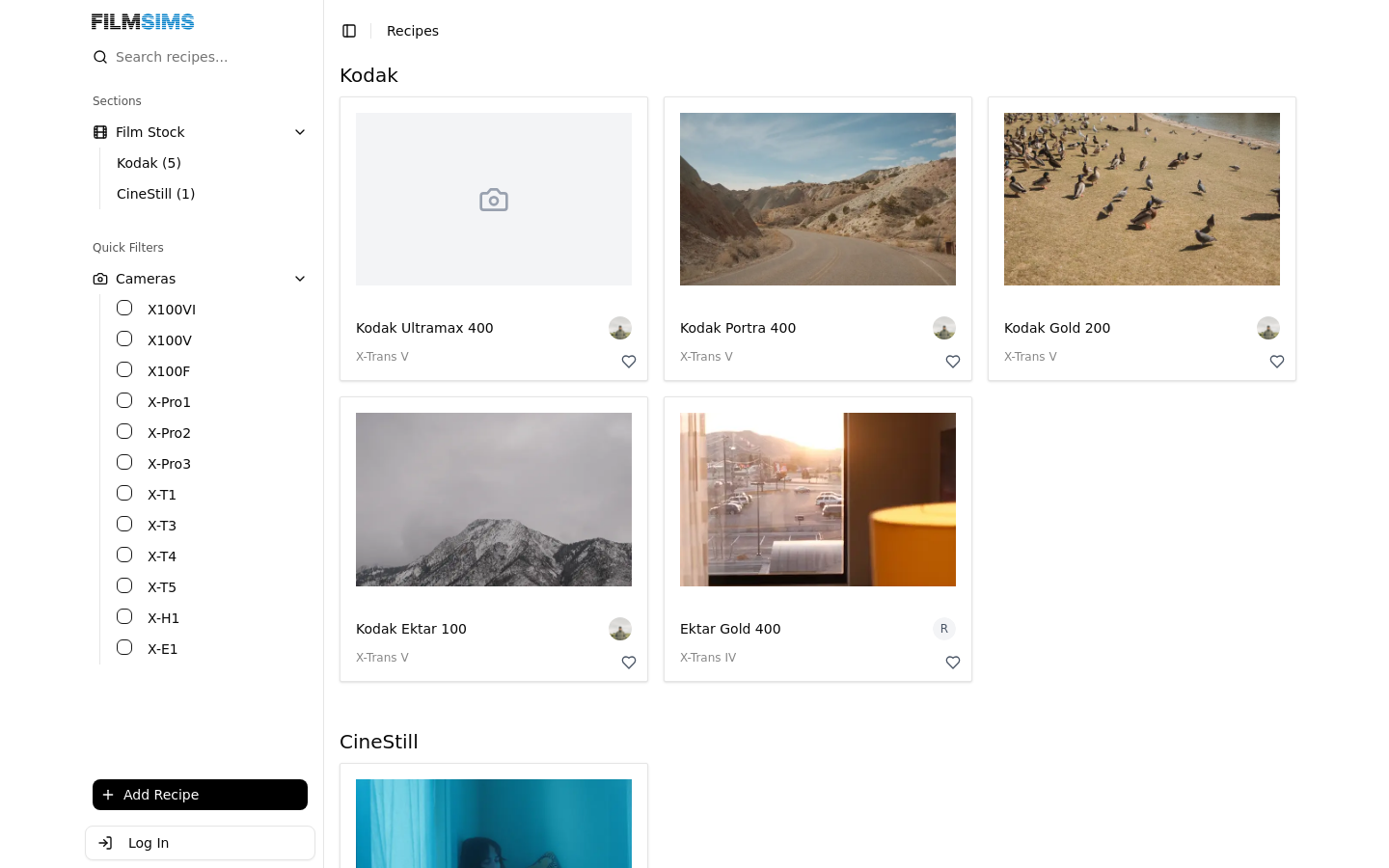1389x868 pixels.
Task: Open the Kodak Portra 400 road thumbnail
Action: click(x=818, y=199)
